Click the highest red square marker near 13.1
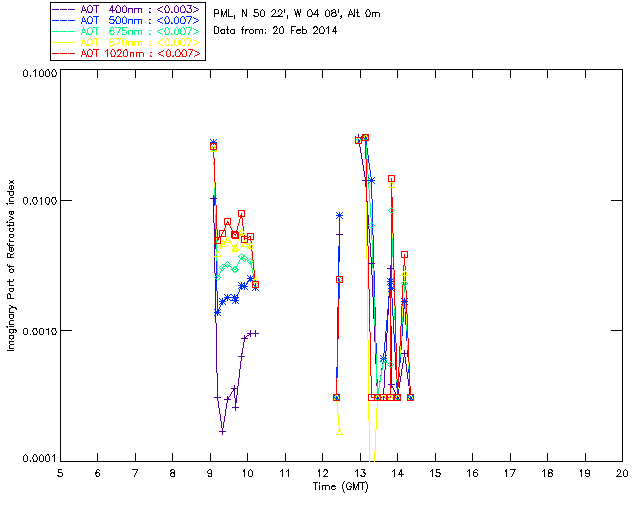Screen dimensions: 640x512 pos(365,138)
